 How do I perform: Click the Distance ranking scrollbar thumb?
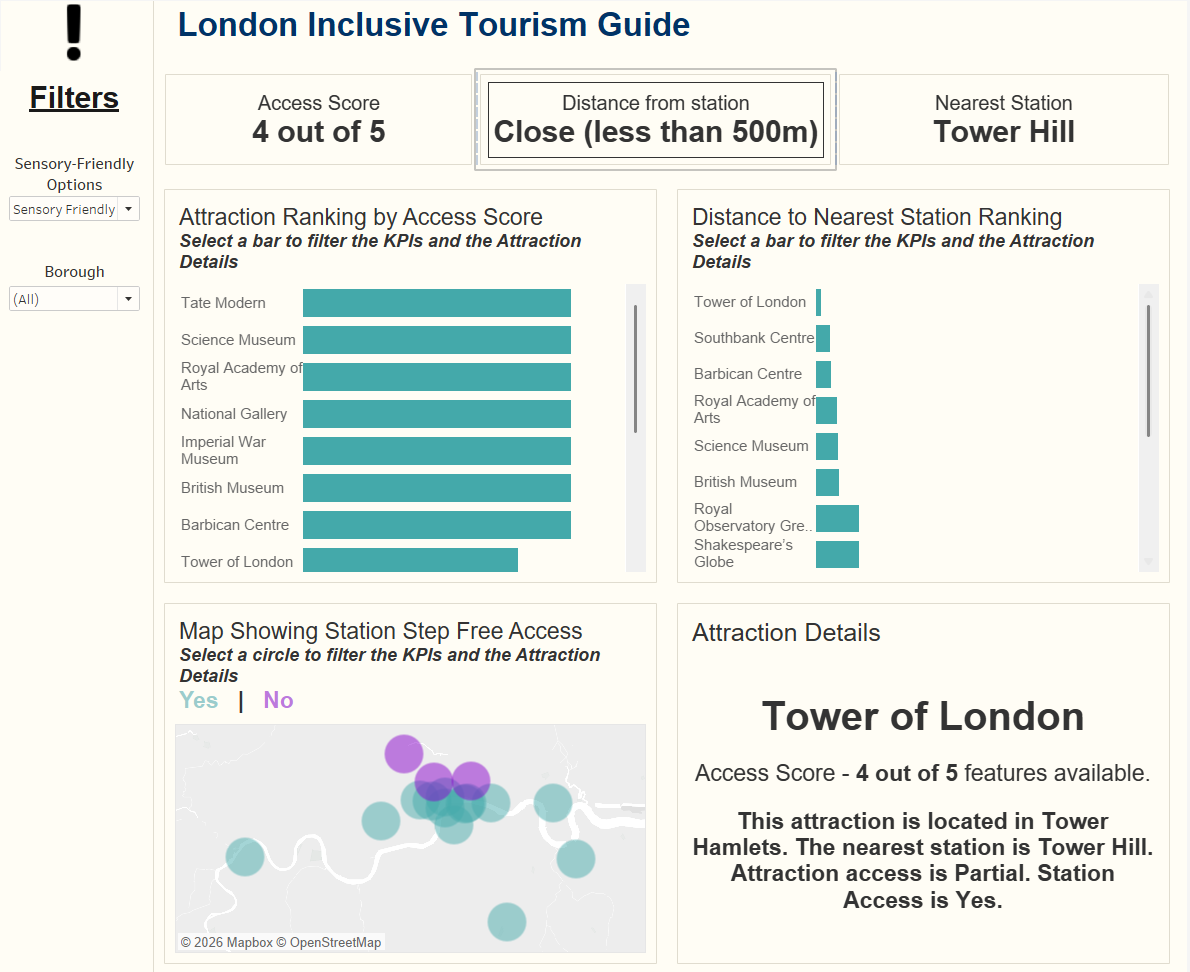(x=1148, y=370)
